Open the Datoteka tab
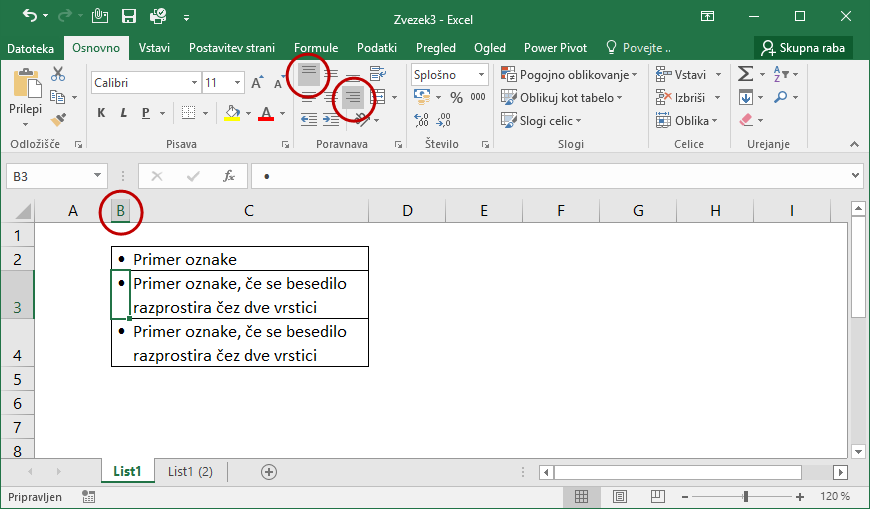 click(x=31, y=48)
